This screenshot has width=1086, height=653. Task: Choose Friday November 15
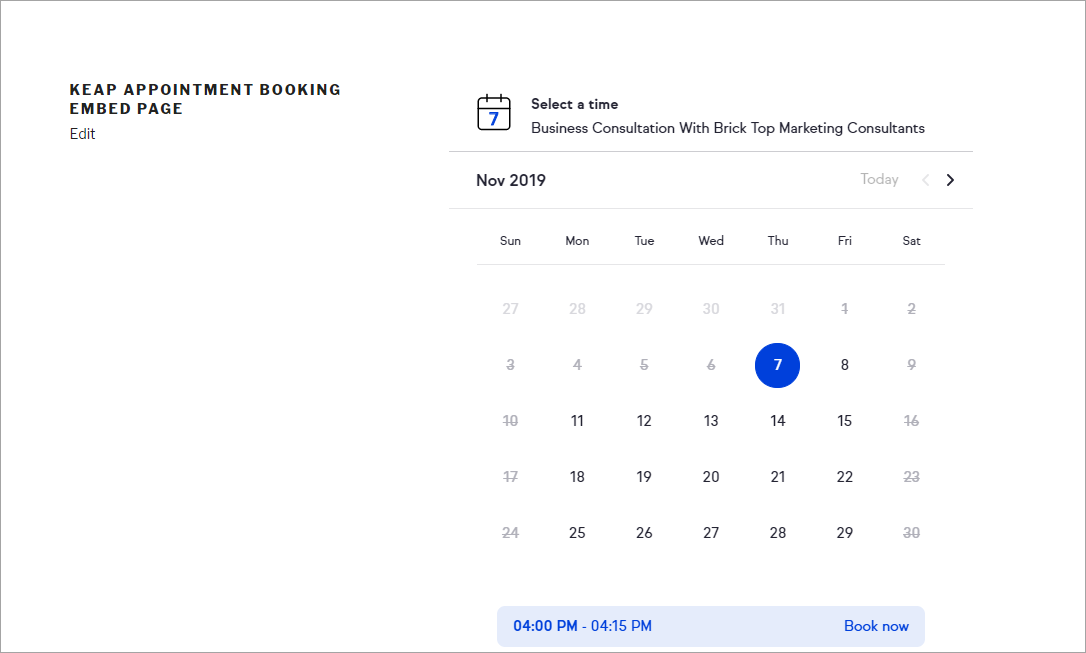click(x=844, y=421)
